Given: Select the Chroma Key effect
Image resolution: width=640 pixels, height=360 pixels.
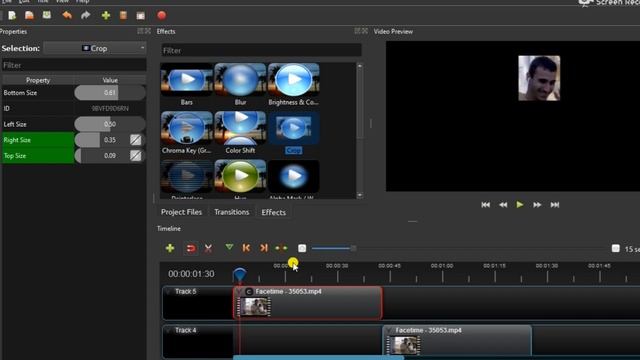Looking at the screenshot, I should click(x=187, y=133).
